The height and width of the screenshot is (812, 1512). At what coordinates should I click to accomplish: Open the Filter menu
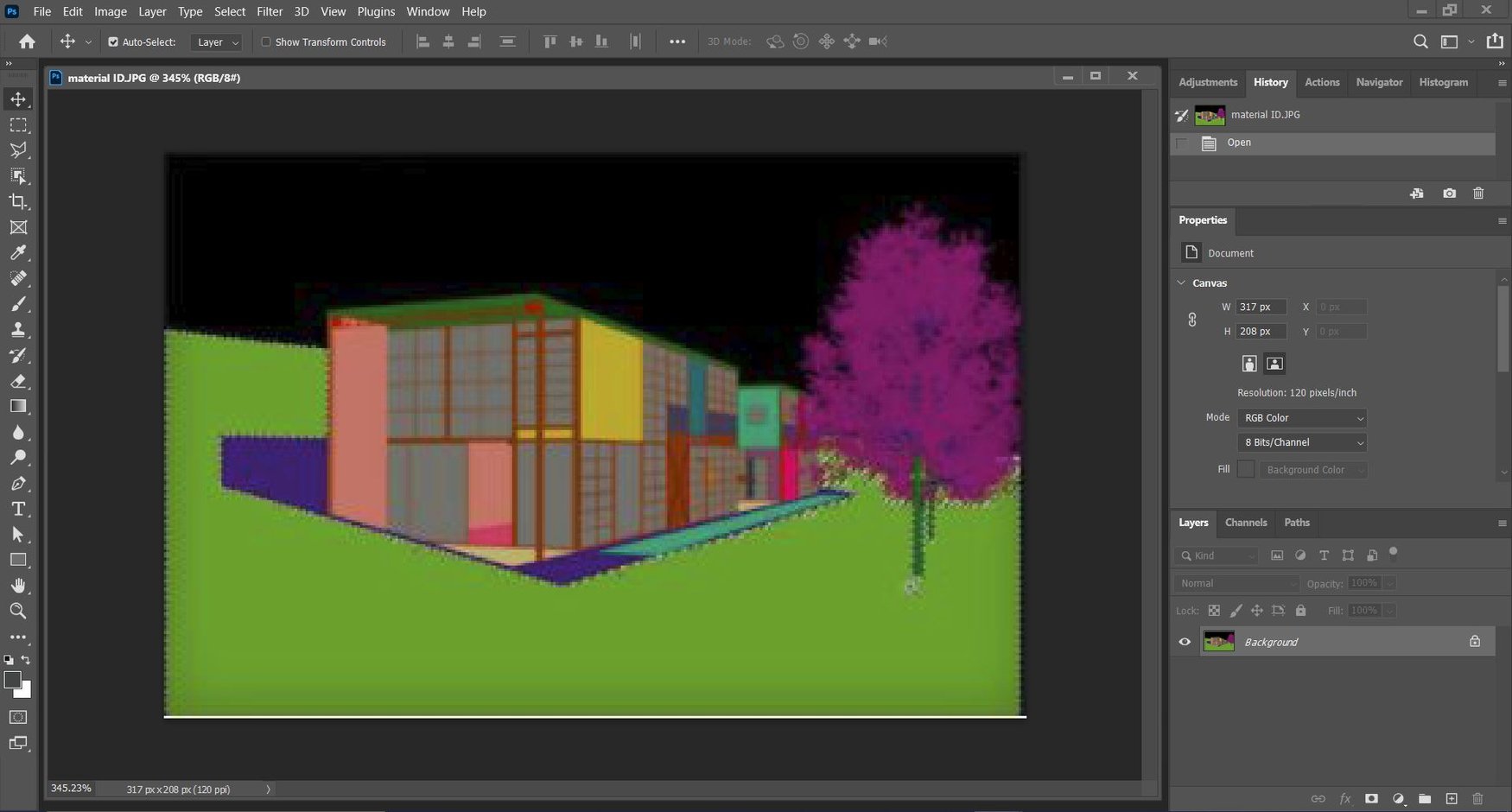tap(269, 11)
